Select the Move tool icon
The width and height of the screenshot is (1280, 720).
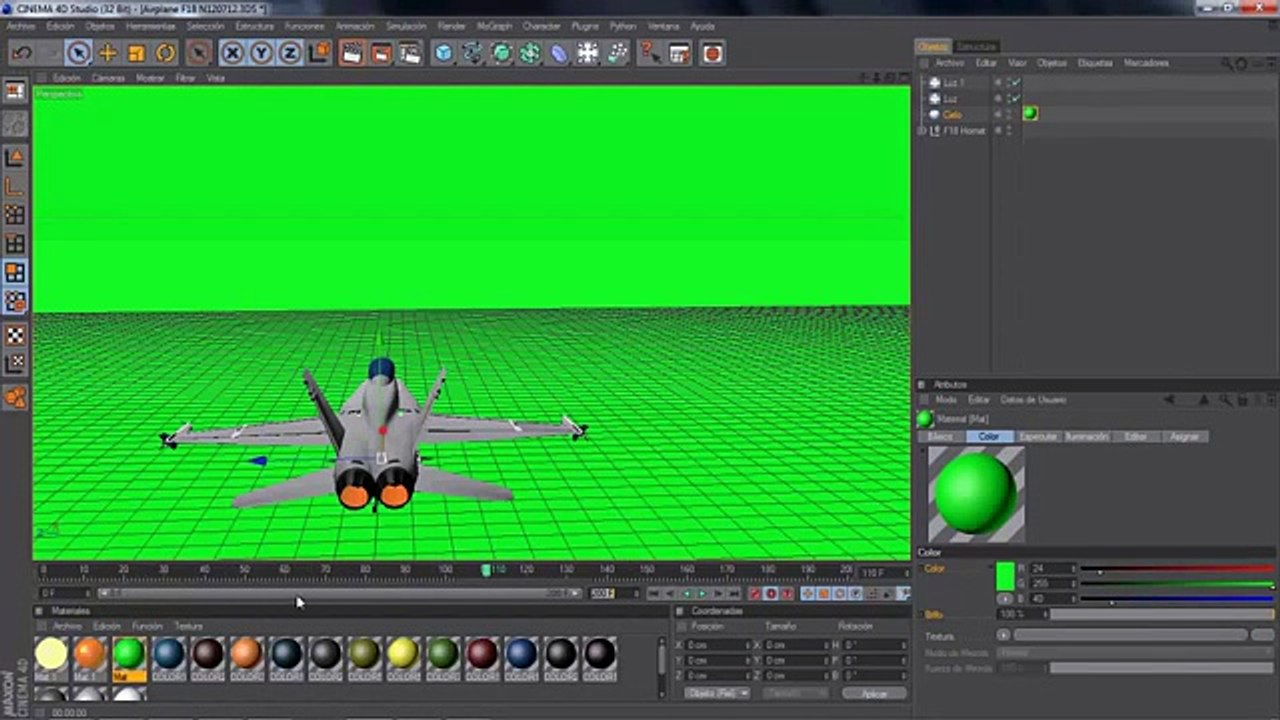coord(107,53)
